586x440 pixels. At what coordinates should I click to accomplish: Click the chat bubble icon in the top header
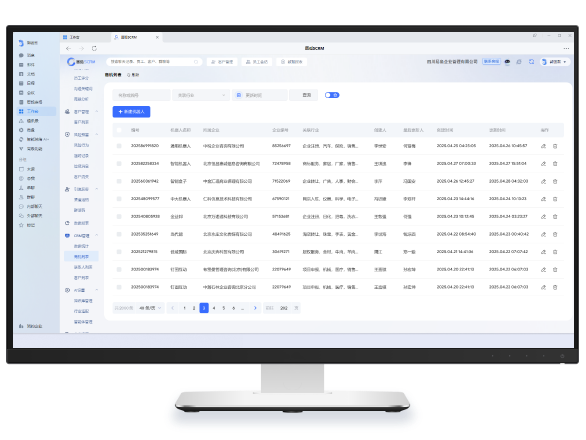pyautogui.click(x=507, y=62)
